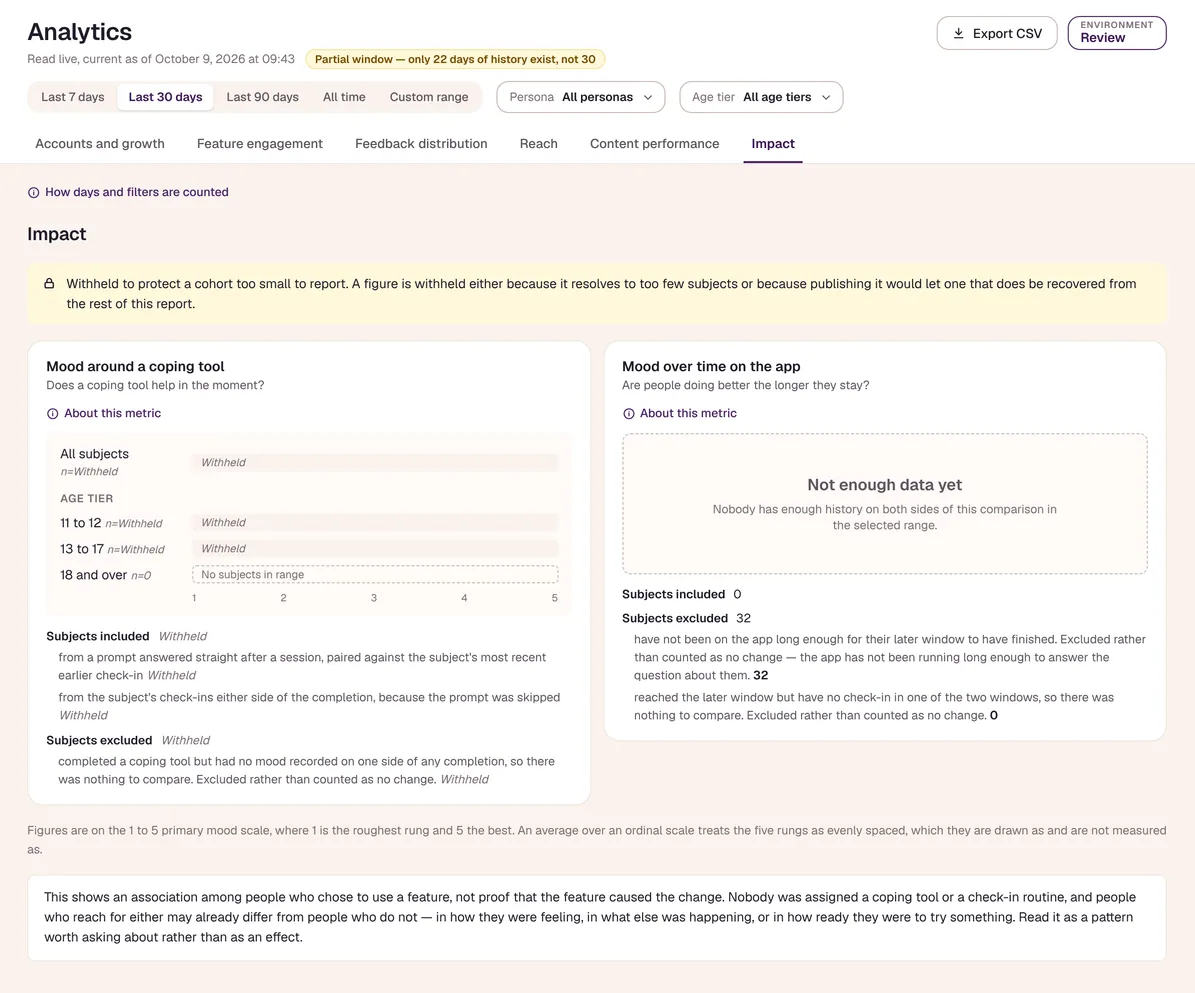Screen dimensions: 1195x993
Task: Click info icon in Mood around a coping tool card
Action: tap(53, 414)
